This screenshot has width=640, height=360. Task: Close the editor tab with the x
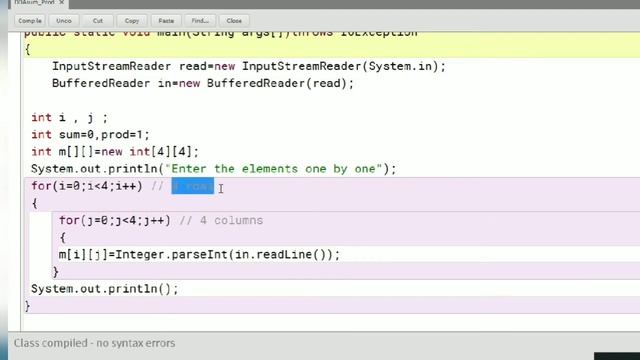(x=62, y=2)
